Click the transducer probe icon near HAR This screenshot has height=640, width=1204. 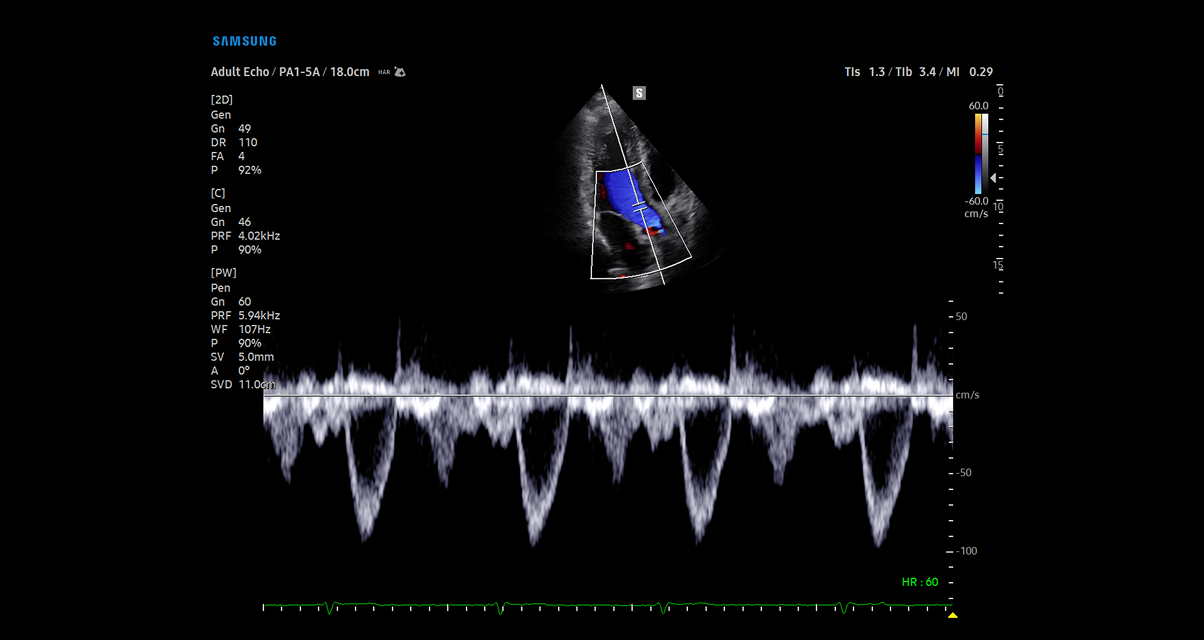(400, 72)
